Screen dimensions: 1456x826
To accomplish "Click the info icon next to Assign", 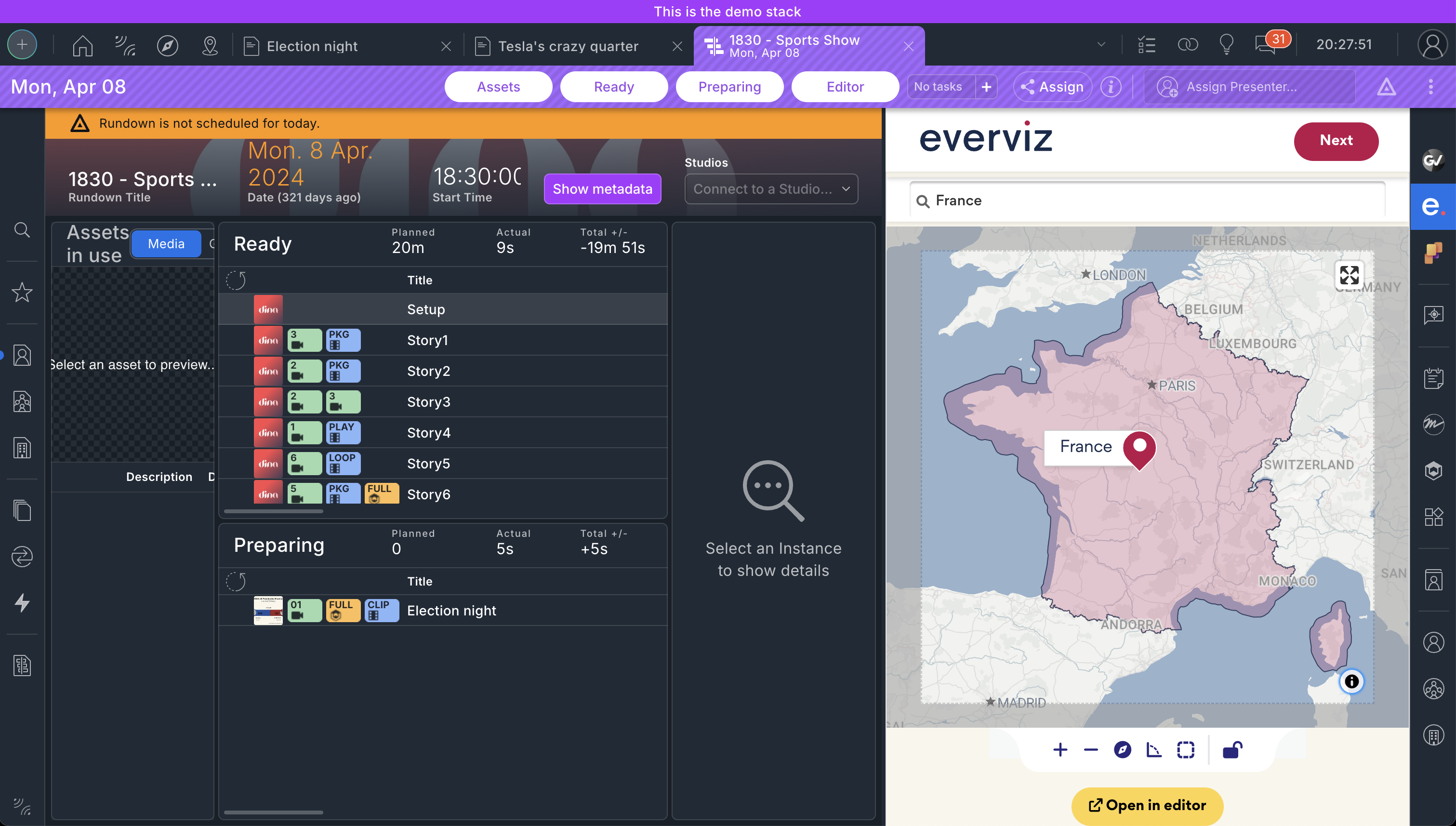I will [x=1111, y=87].
